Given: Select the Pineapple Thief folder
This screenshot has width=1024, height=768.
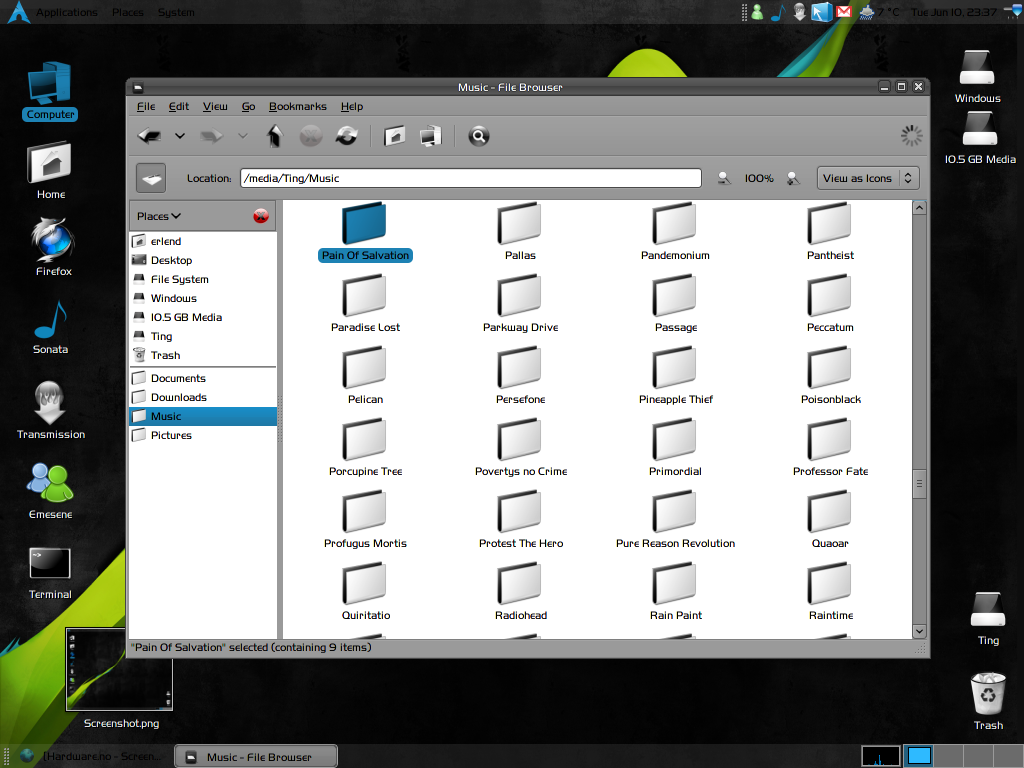Looking at the screenshot, I should [x=675, y=376].
